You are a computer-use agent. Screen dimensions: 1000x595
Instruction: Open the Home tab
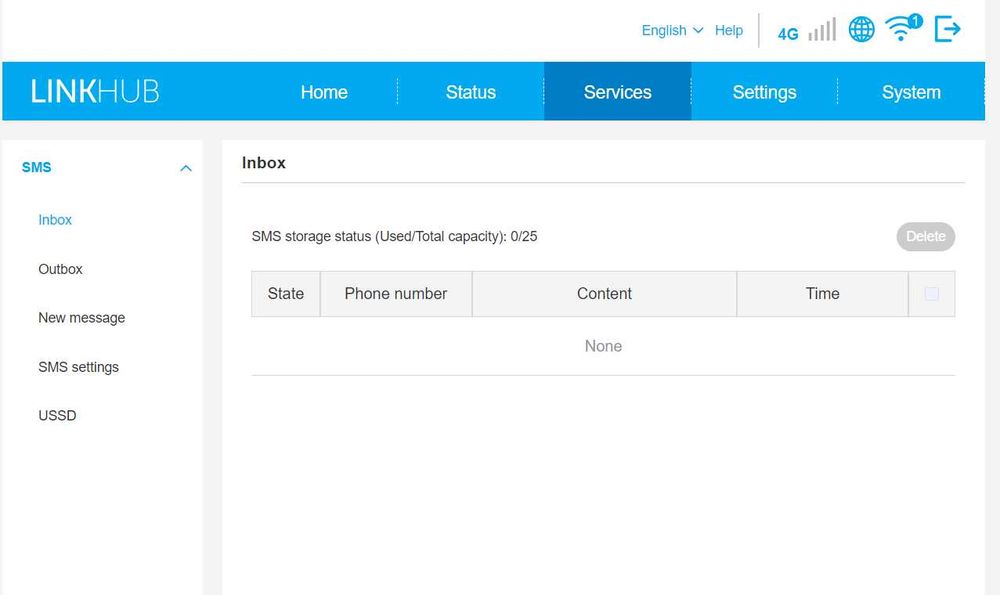pyautogui.click(x=324, y=92)
